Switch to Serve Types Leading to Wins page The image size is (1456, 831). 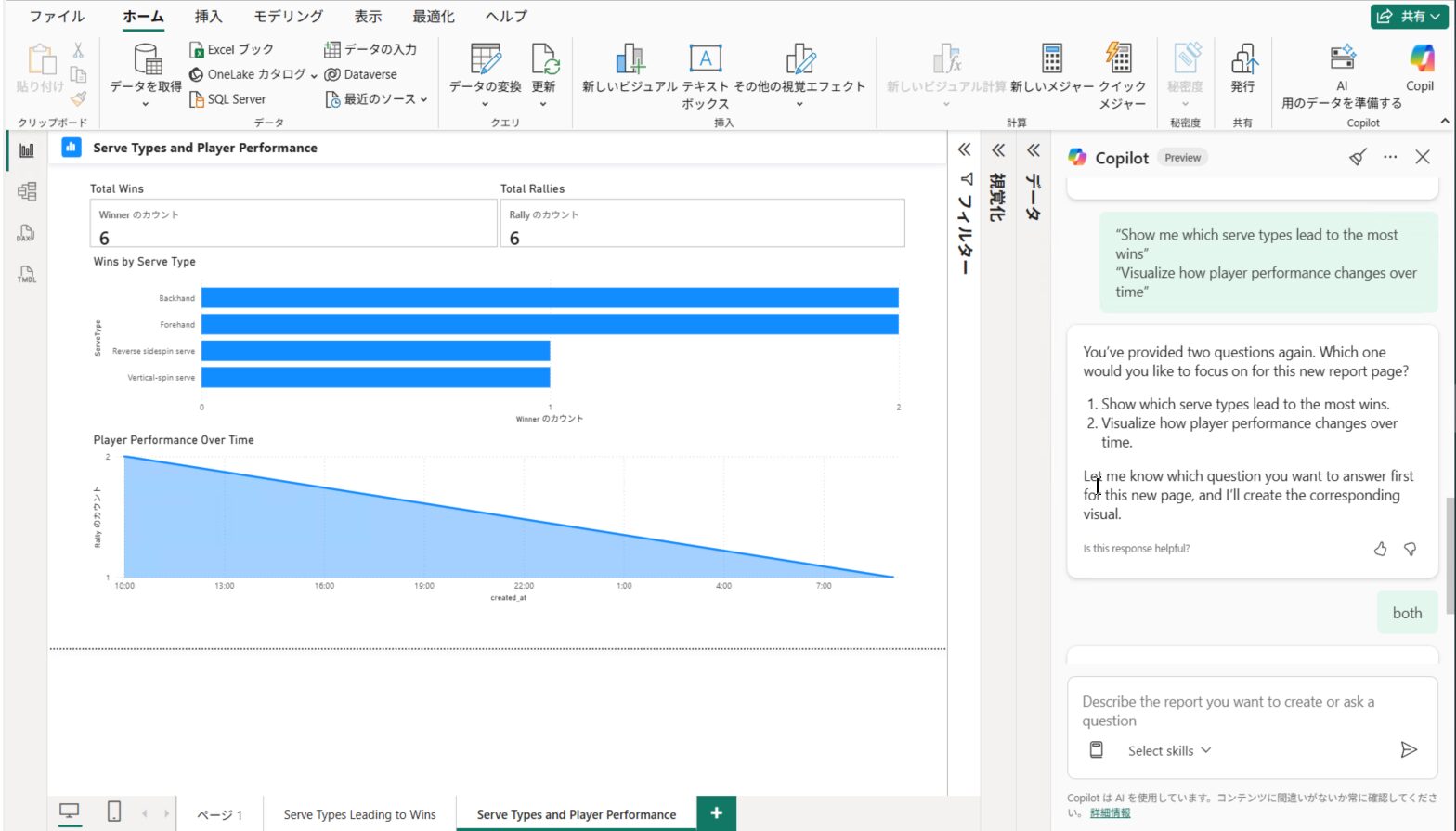click(x=359, y=814)
